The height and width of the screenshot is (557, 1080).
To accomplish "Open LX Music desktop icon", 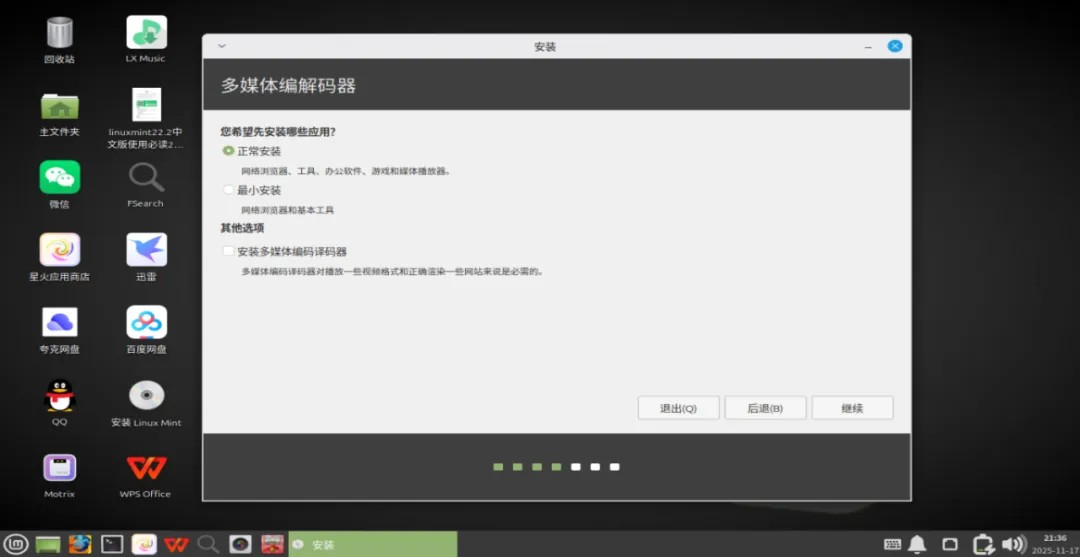I will [146, 32].
